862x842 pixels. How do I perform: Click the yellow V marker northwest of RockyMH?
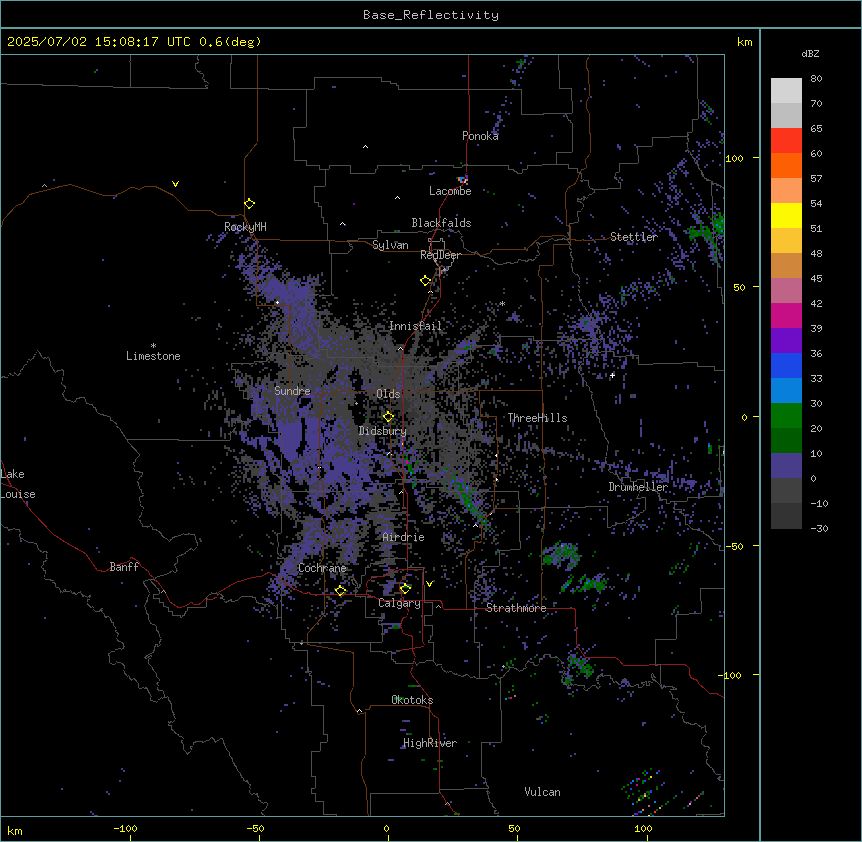point(175,184)
